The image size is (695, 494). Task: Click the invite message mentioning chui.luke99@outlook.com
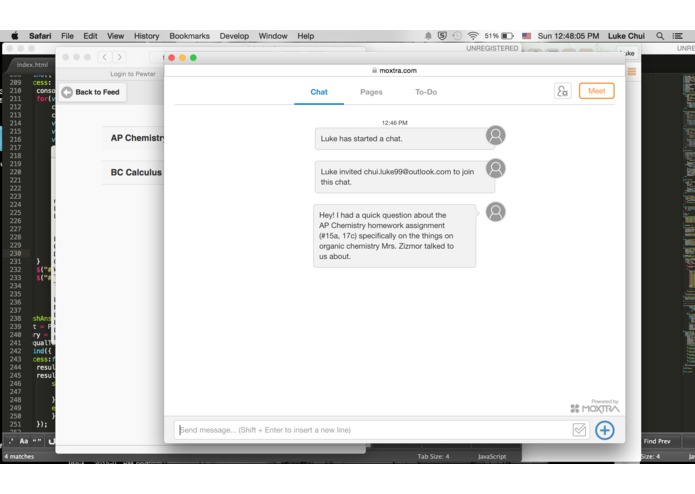404,177
